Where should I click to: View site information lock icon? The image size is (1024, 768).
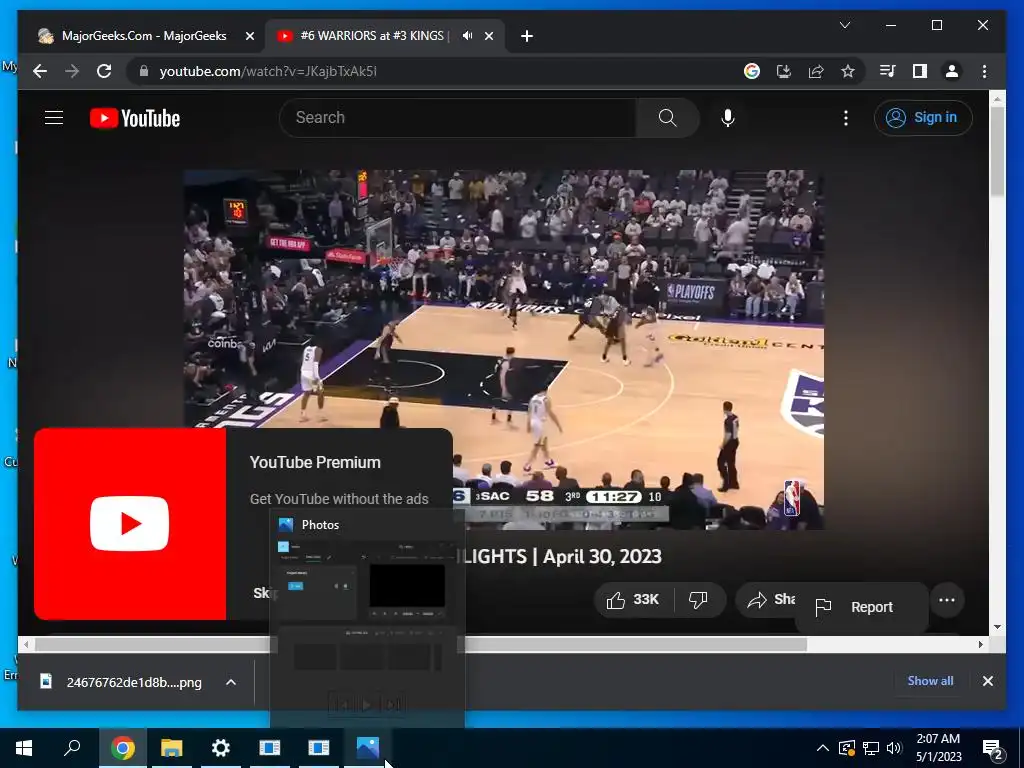(144, 71)
